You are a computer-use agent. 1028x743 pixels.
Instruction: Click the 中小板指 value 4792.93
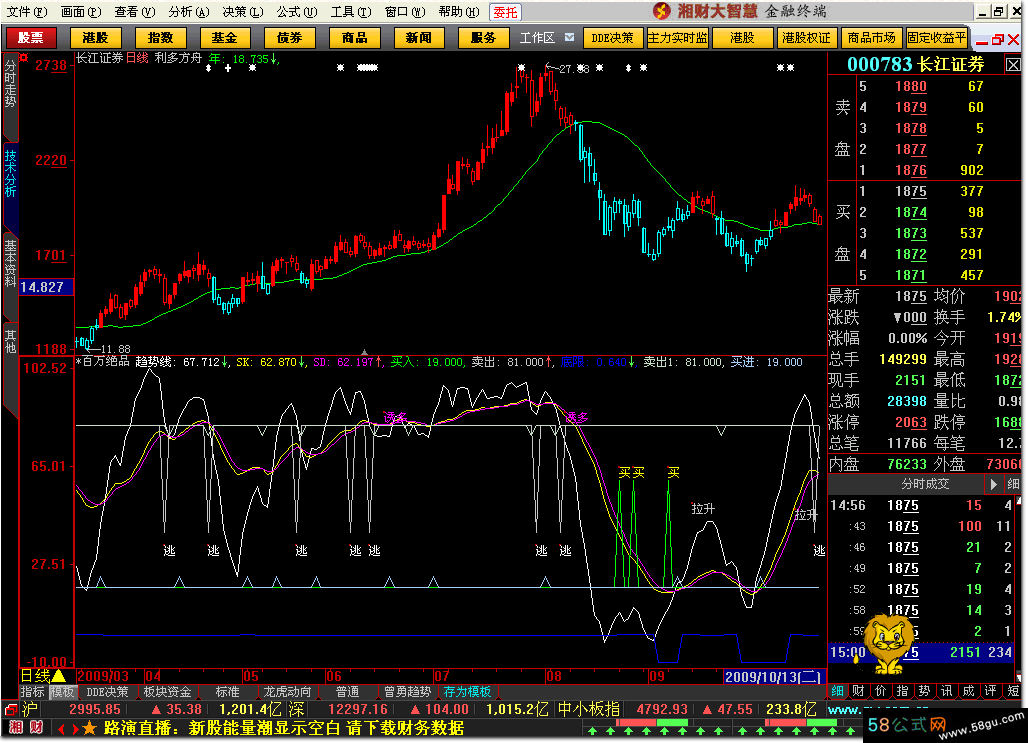[662, 710]
